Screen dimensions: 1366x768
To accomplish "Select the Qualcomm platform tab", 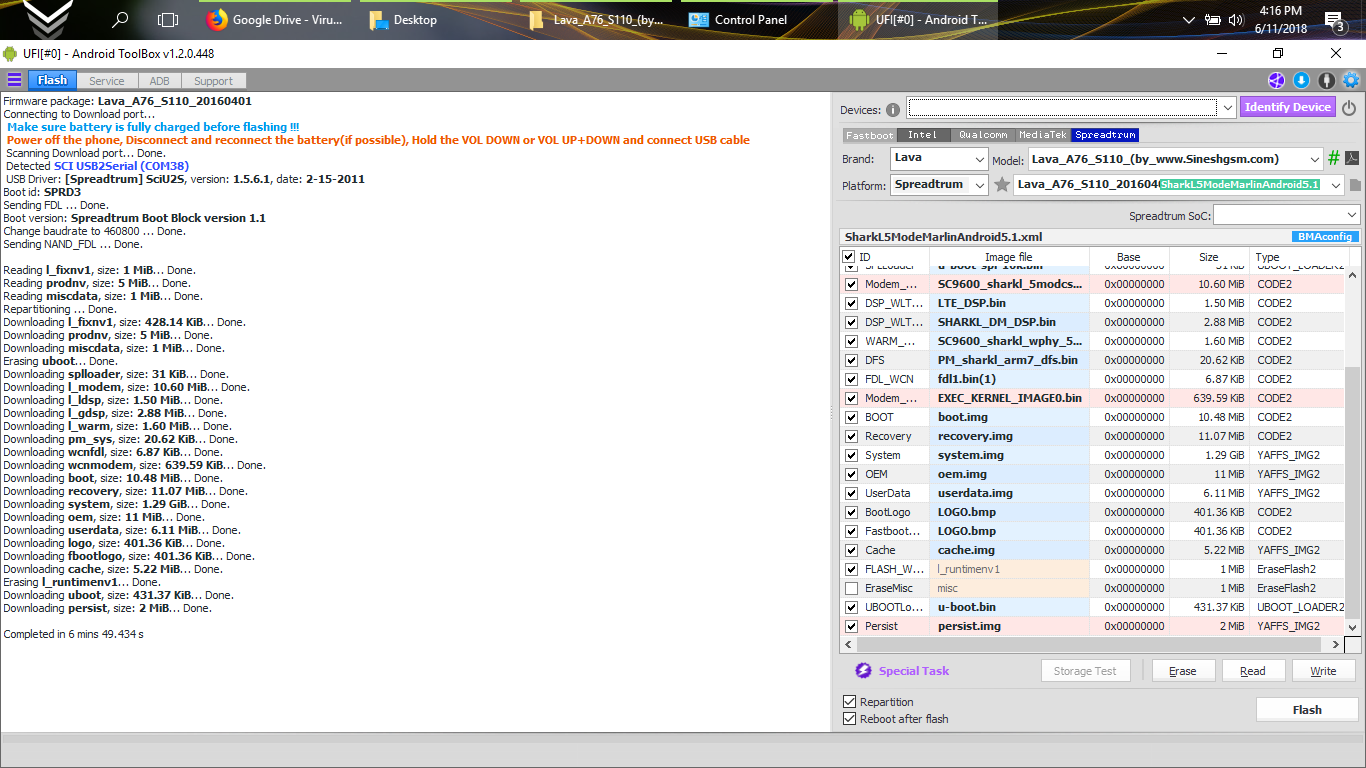I will point(983,135).
